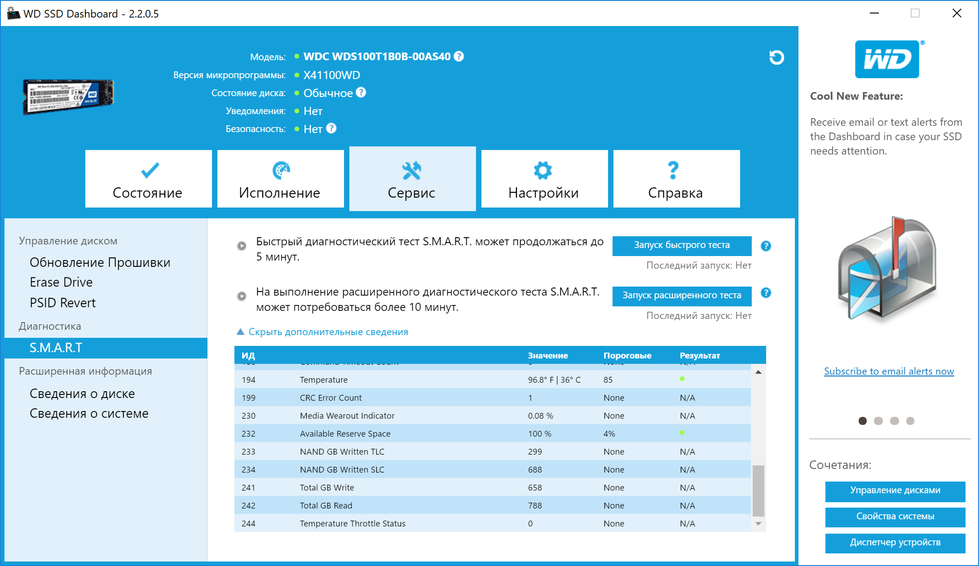The height and width of the screenshot is (566, 979).
Task: Select first carousel dot
Action: tap(862, 421)
